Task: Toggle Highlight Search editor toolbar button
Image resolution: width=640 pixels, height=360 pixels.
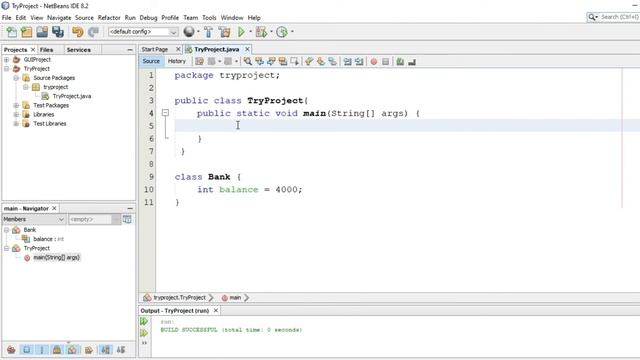Action: tap(283, 62)
